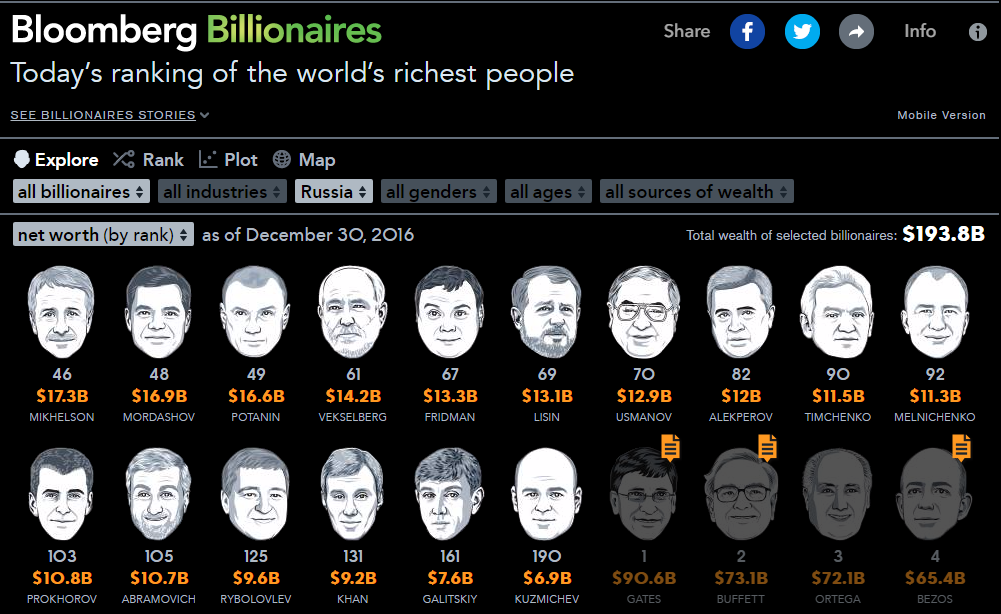Click the Twitter share icon
Screen dimensions: 1001x614
click(802, 31)
